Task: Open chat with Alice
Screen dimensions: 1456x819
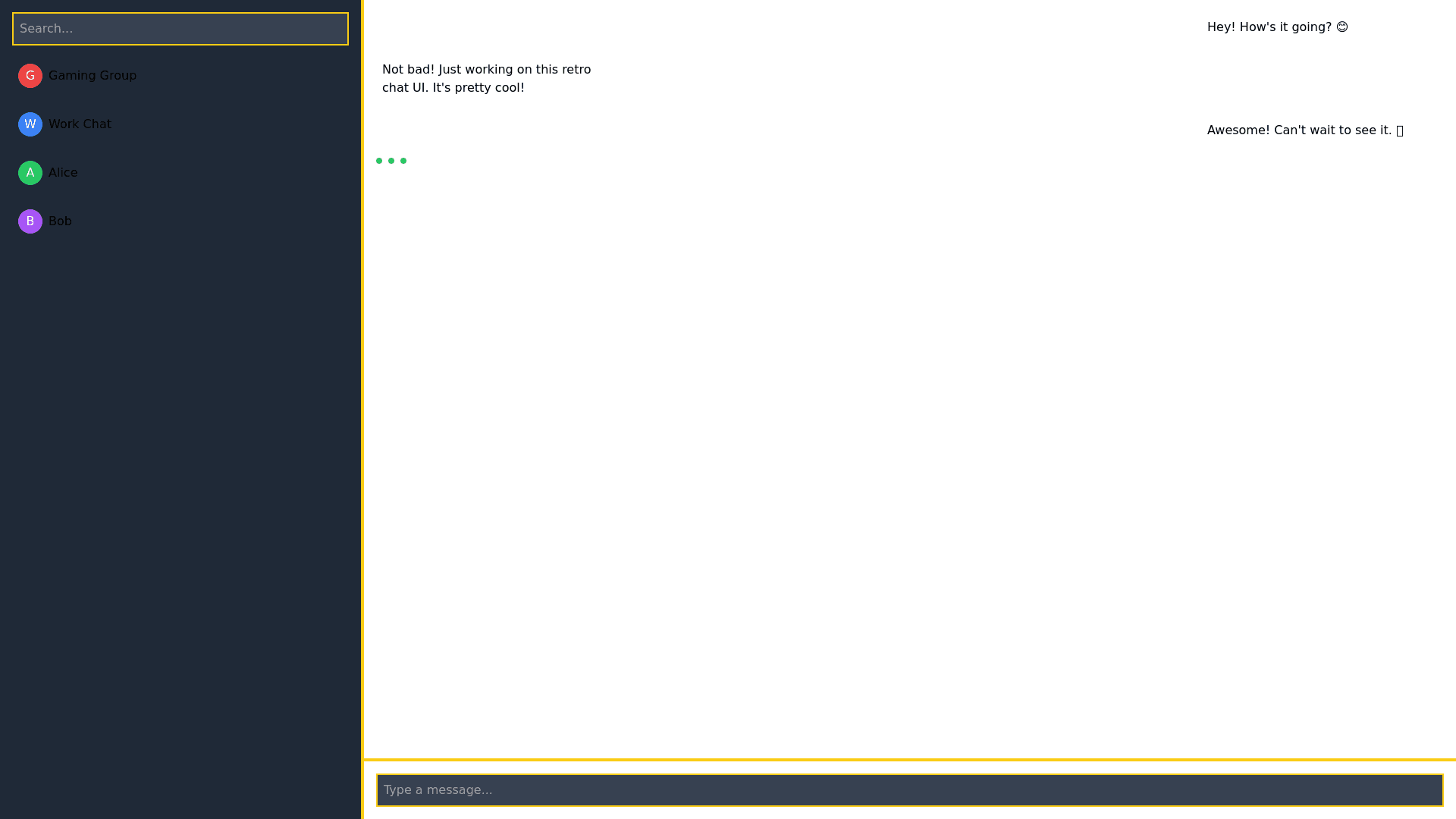Action: pos(63,173)
